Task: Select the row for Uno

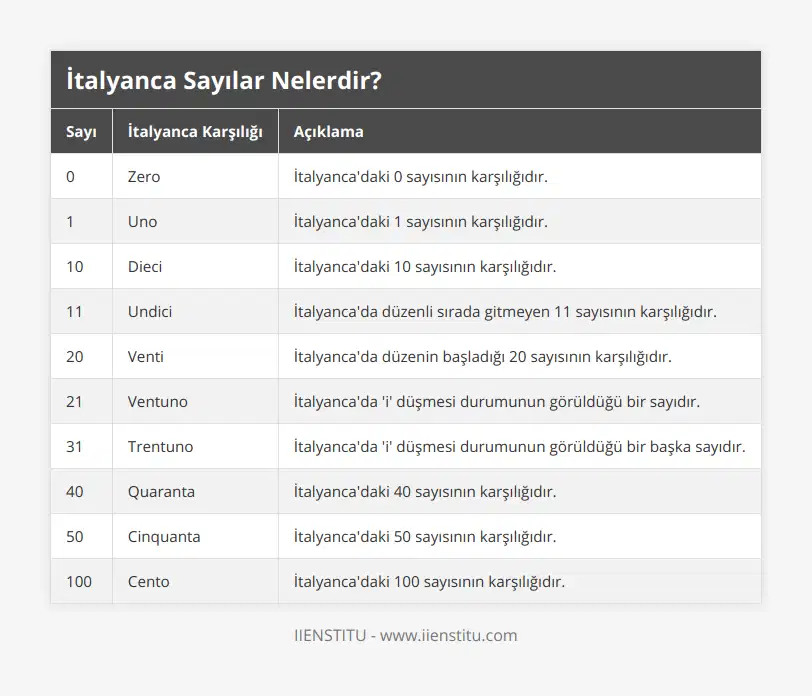Action: click(140, 221)
